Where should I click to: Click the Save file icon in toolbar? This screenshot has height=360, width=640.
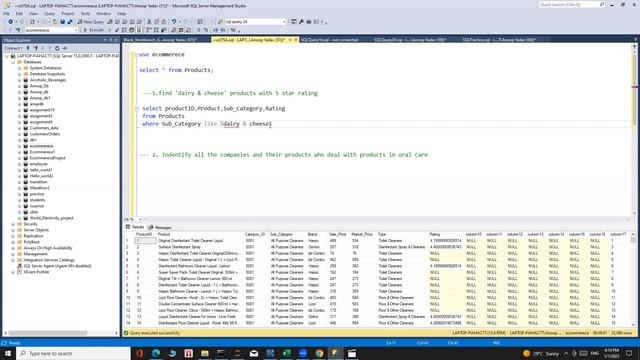[x=62, y=22]
